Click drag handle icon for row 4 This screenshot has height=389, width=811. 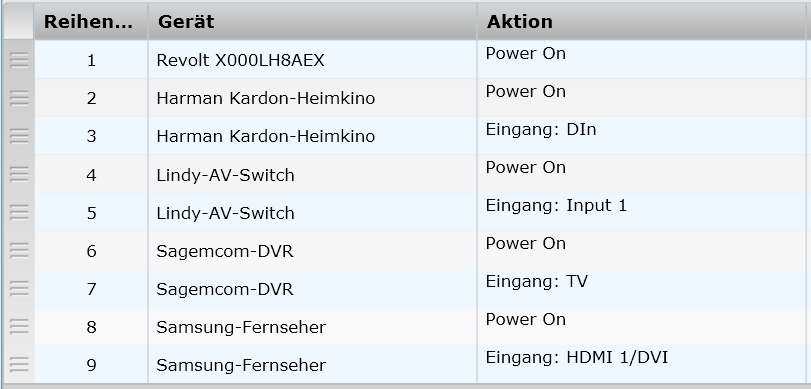click(19, 174)
